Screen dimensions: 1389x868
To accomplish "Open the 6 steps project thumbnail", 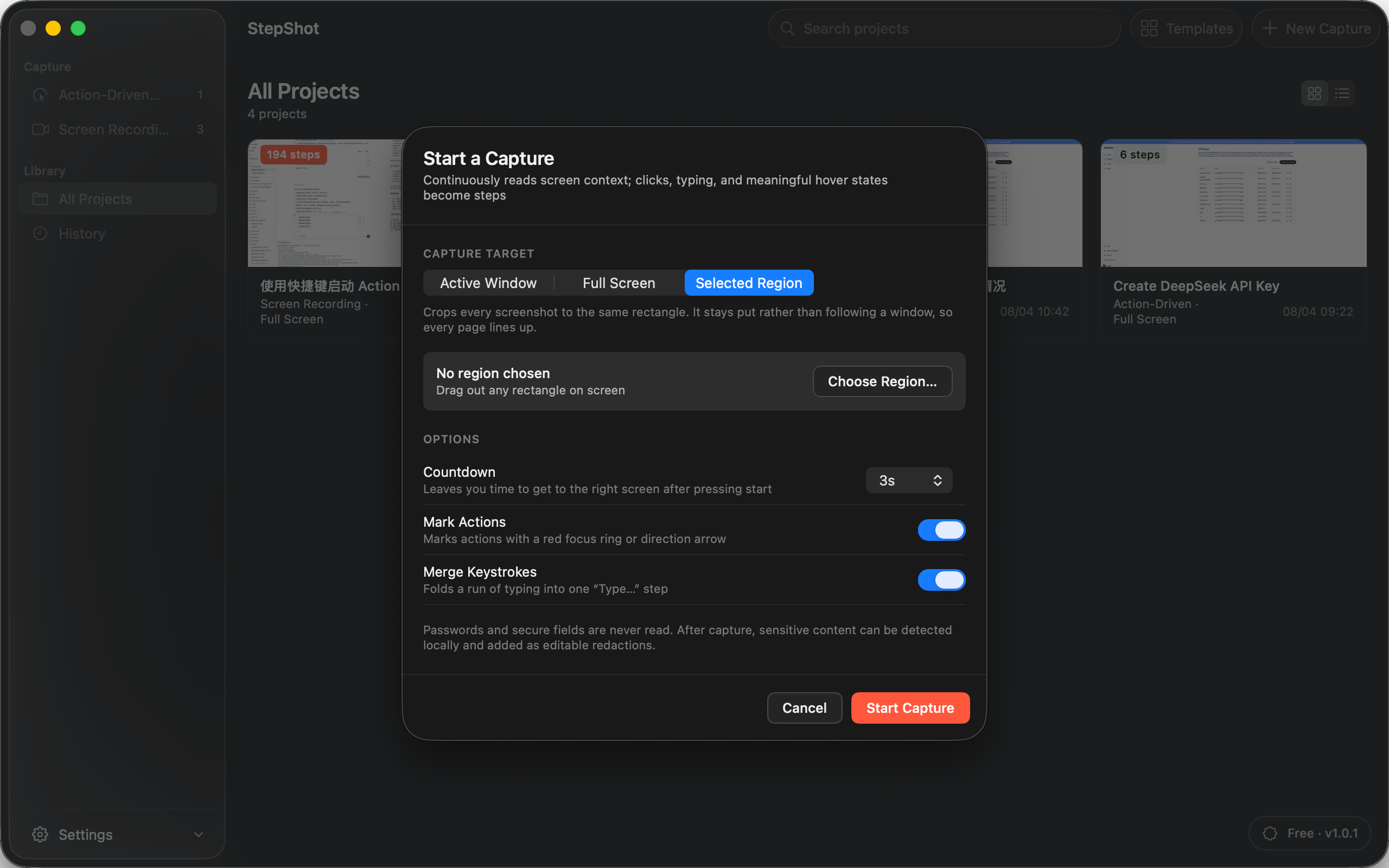I will 1233,203.
